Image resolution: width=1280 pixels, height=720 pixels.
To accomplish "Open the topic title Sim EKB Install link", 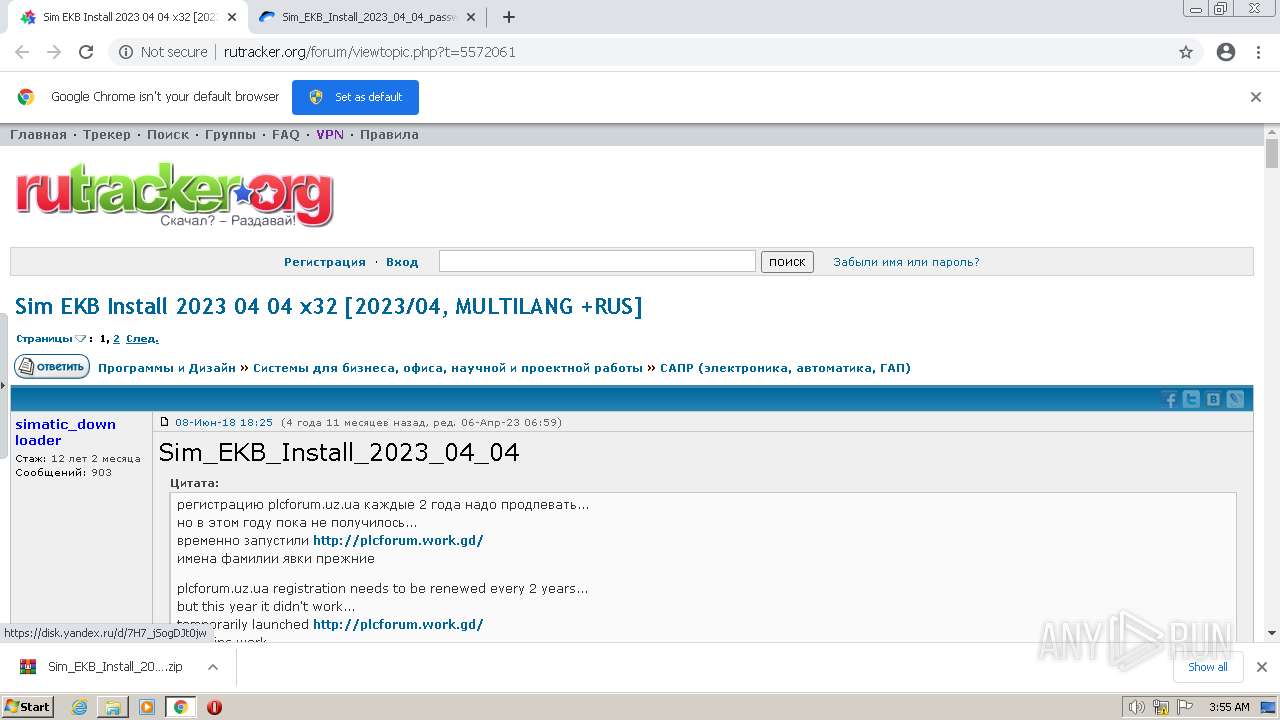I will click(328, 306).
